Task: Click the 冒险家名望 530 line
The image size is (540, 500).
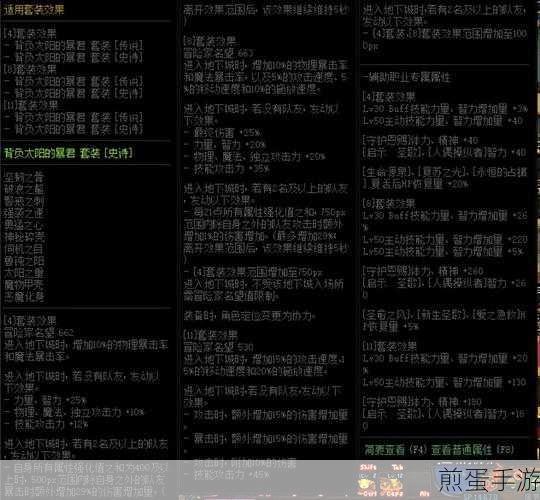Action: [218, 347]
